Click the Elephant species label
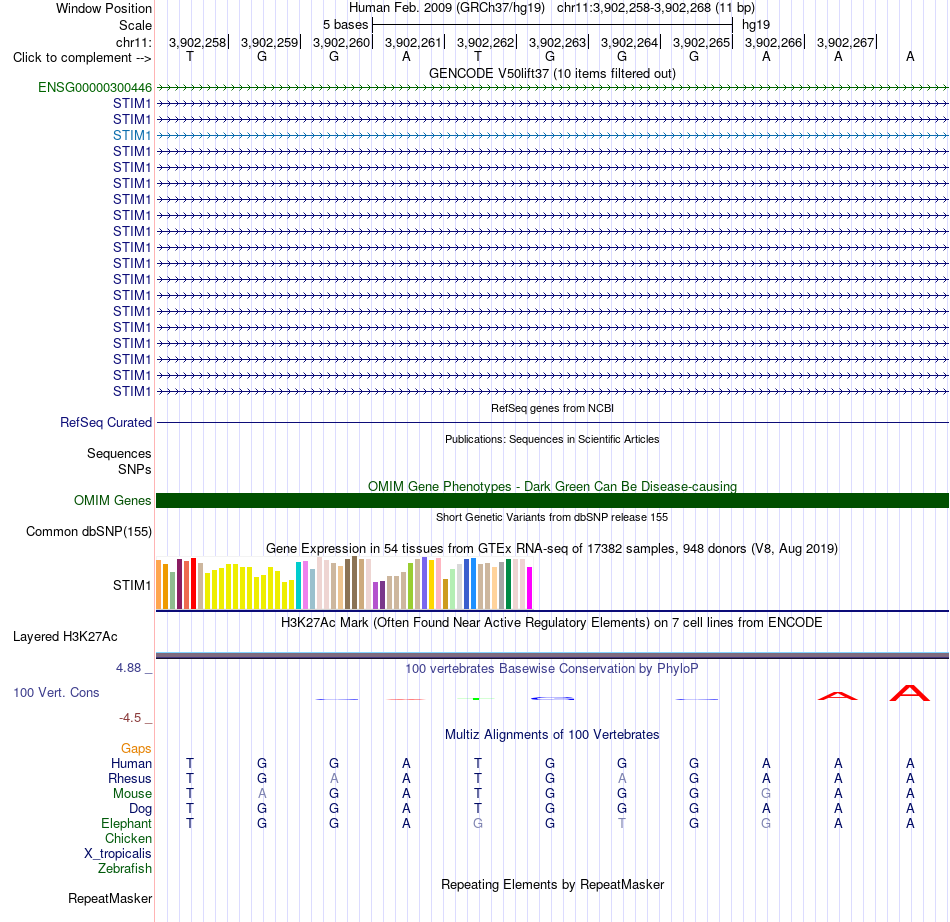The width and height of the screenshot is (950, 922). click(126, 824)
